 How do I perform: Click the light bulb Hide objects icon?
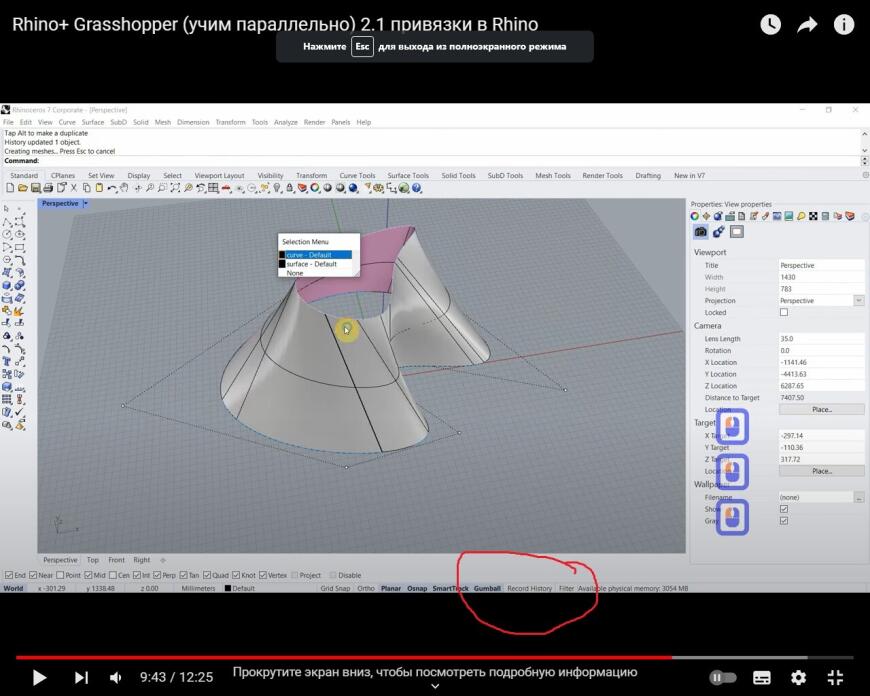tap(276, 188)
